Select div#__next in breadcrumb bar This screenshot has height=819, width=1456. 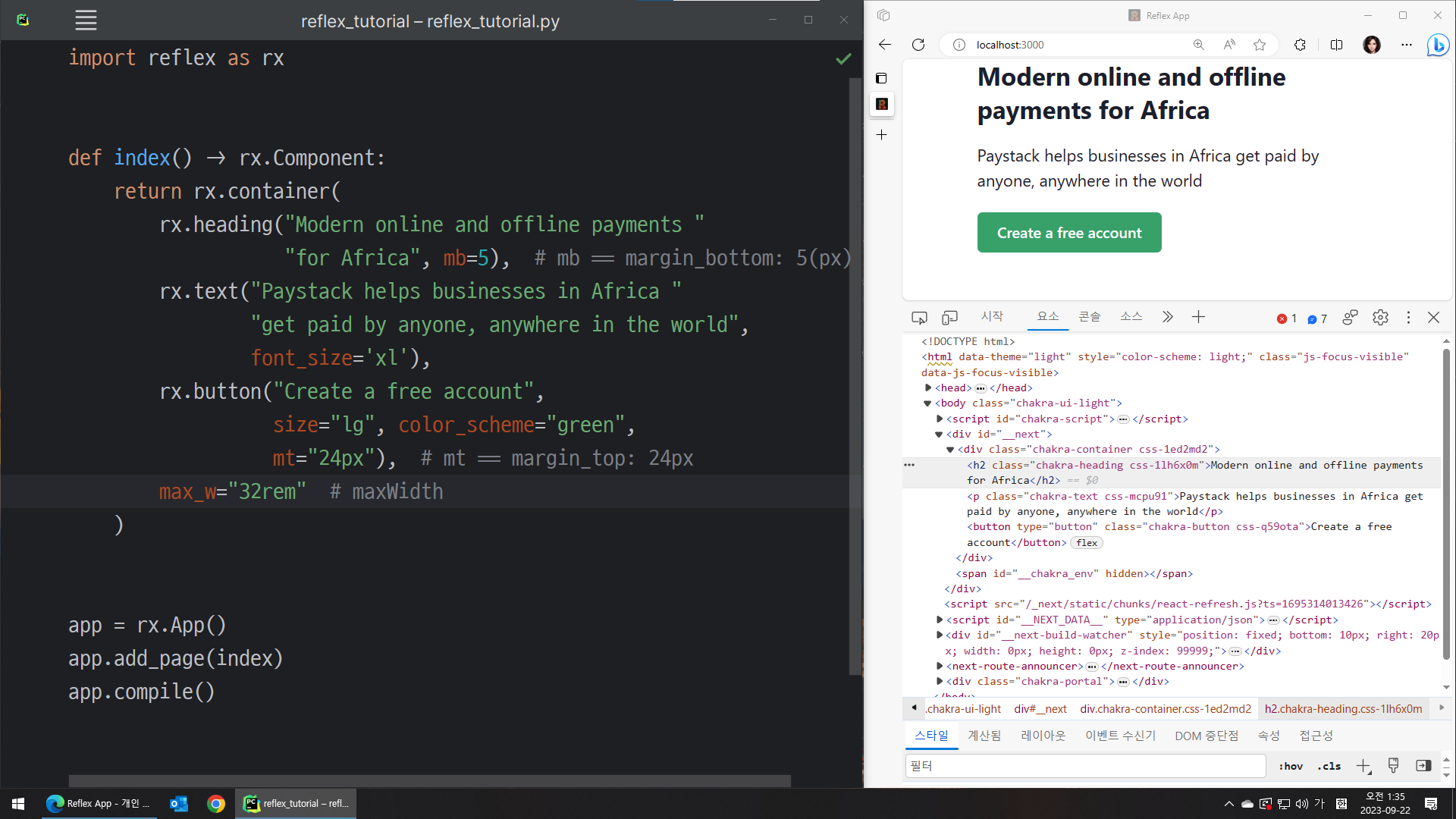click(1040, 709)
